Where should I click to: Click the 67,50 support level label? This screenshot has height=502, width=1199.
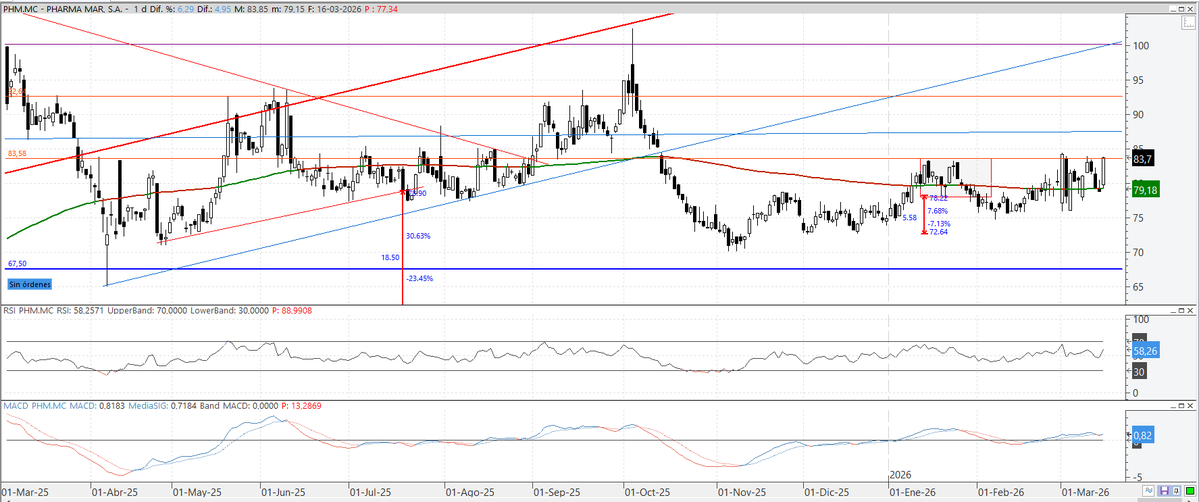pyautogui.click(x=16, y=263)
